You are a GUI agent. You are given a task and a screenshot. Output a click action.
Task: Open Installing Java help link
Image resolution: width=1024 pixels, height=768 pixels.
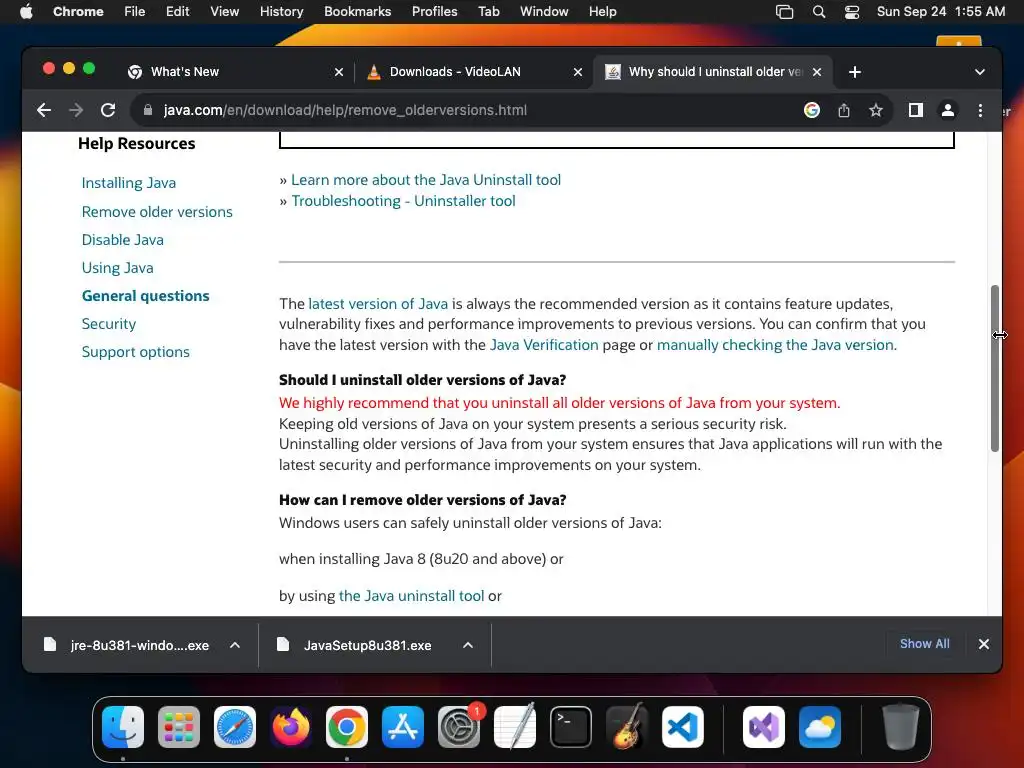(129, 184)
